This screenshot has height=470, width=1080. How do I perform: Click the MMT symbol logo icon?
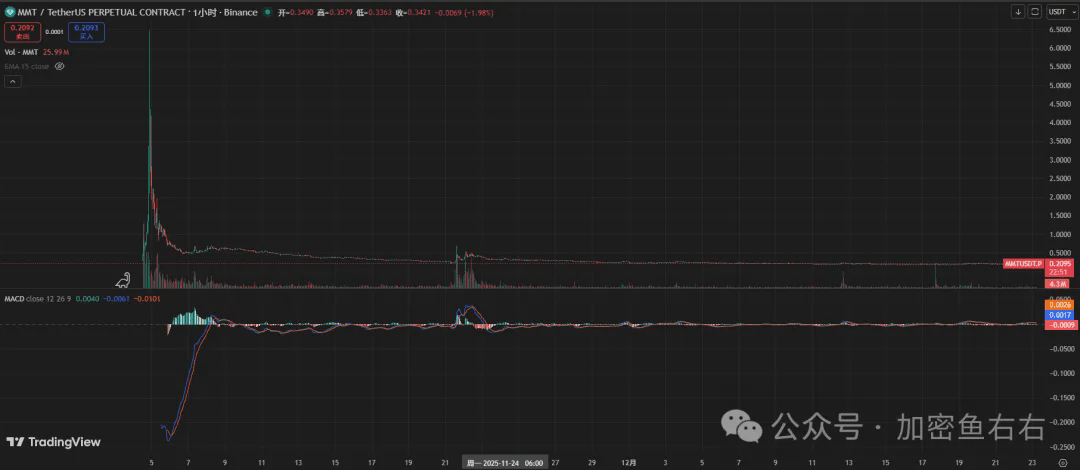tap(10, 12)
